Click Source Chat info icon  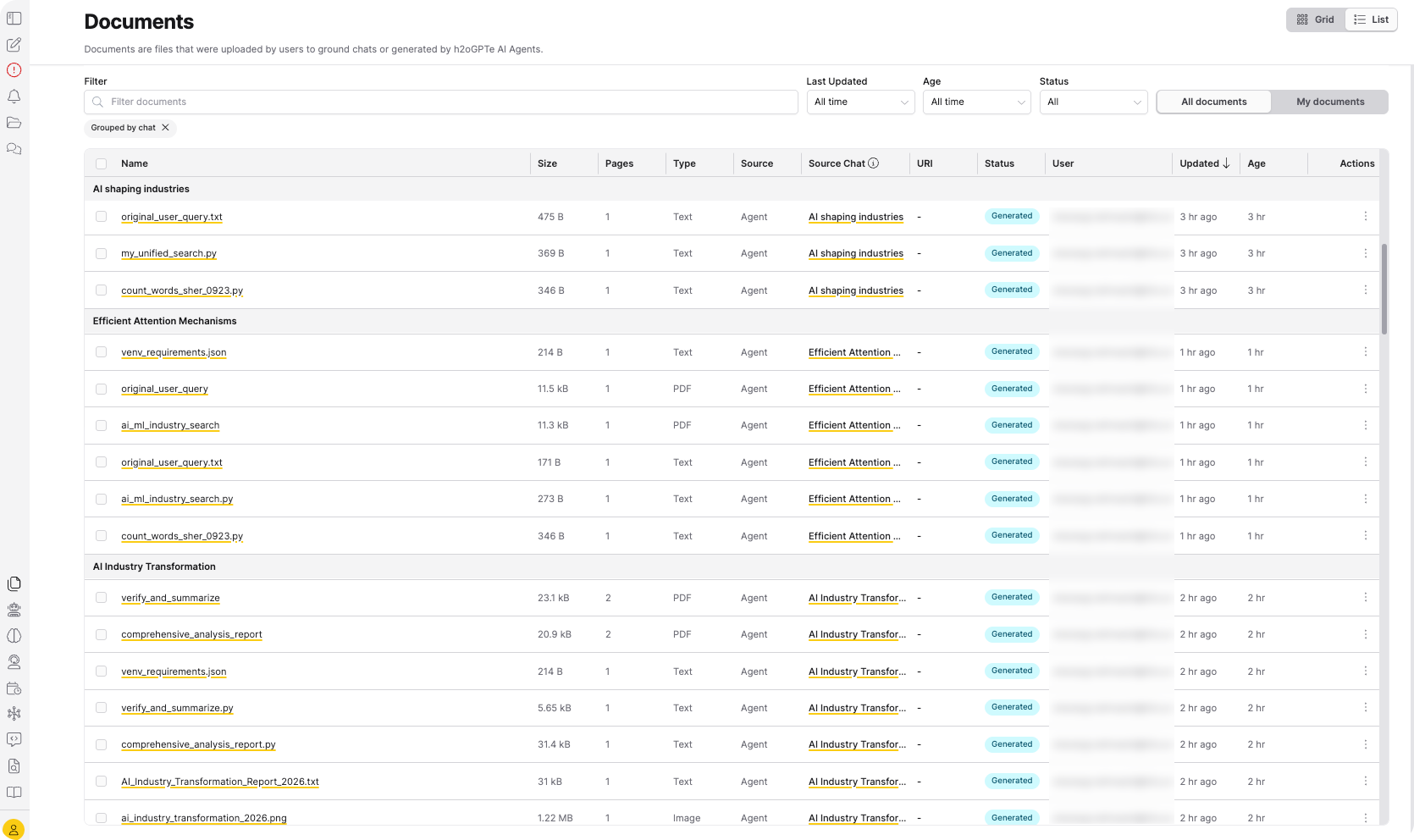tap(874, 163)
